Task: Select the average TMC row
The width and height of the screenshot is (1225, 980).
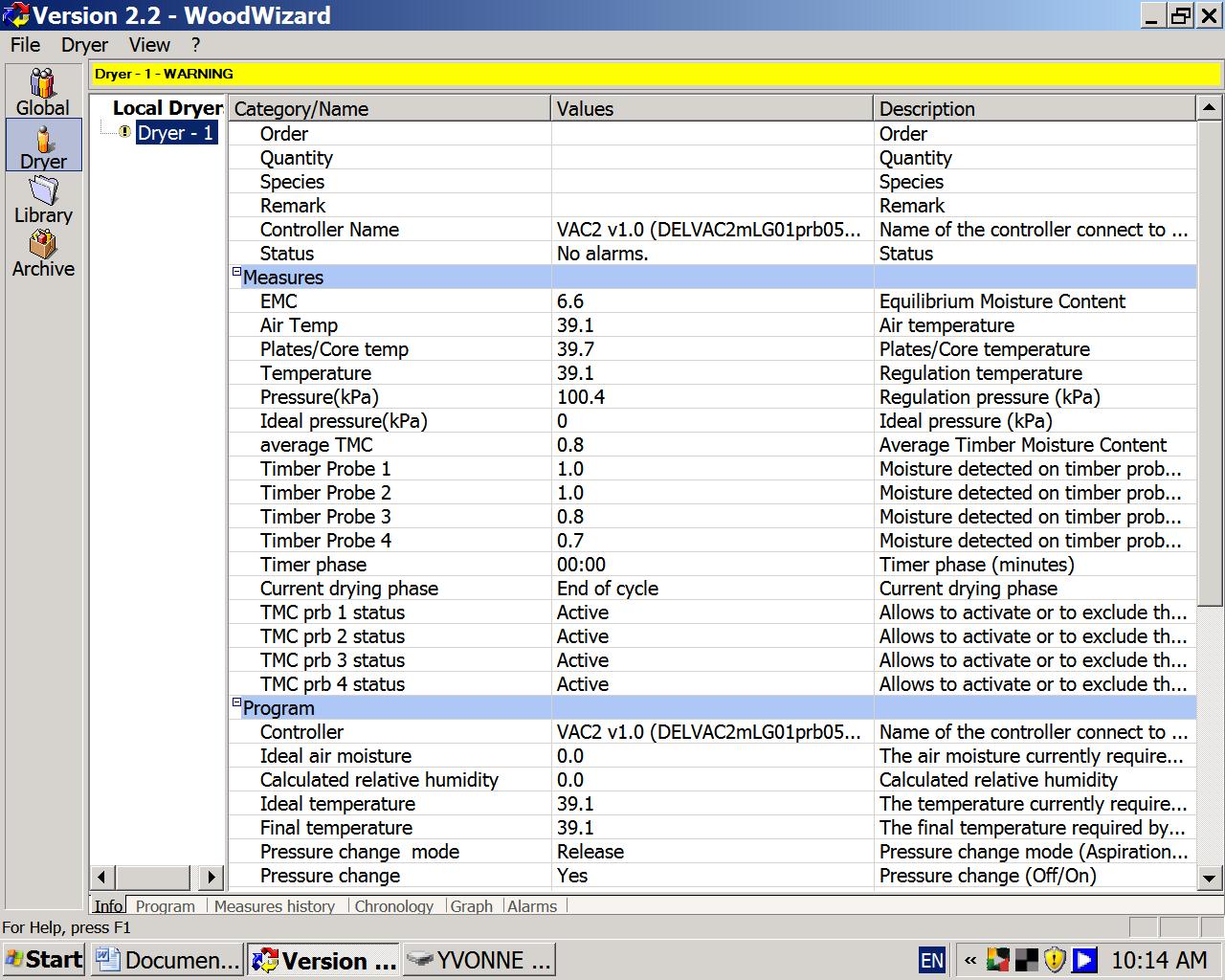Action: 712,445
